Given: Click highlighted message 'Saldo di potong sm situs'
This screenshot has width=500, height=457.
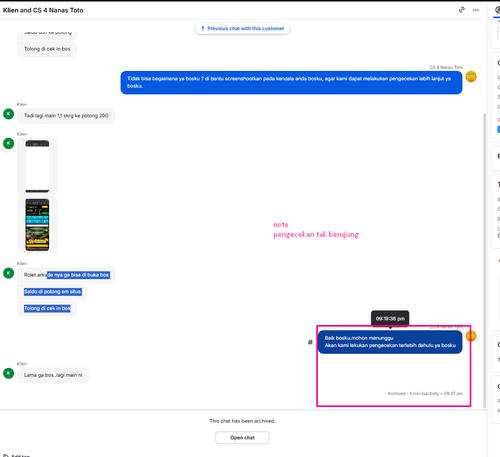Looking at the screenshot, I should pyautogui.click(x=52, y=292).
